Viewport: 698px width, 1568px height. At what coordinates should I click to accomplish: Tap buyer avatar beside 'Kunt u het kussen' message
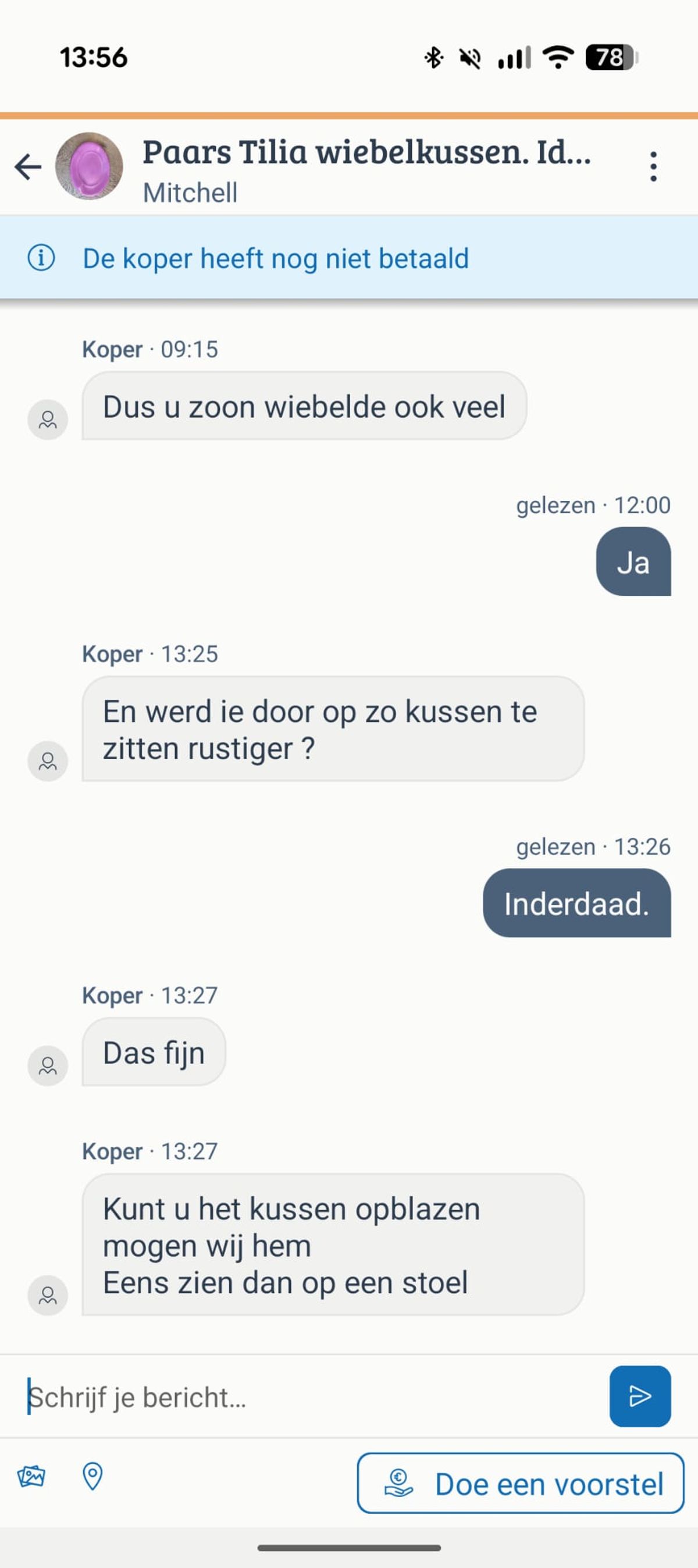tap(48, 1295)
